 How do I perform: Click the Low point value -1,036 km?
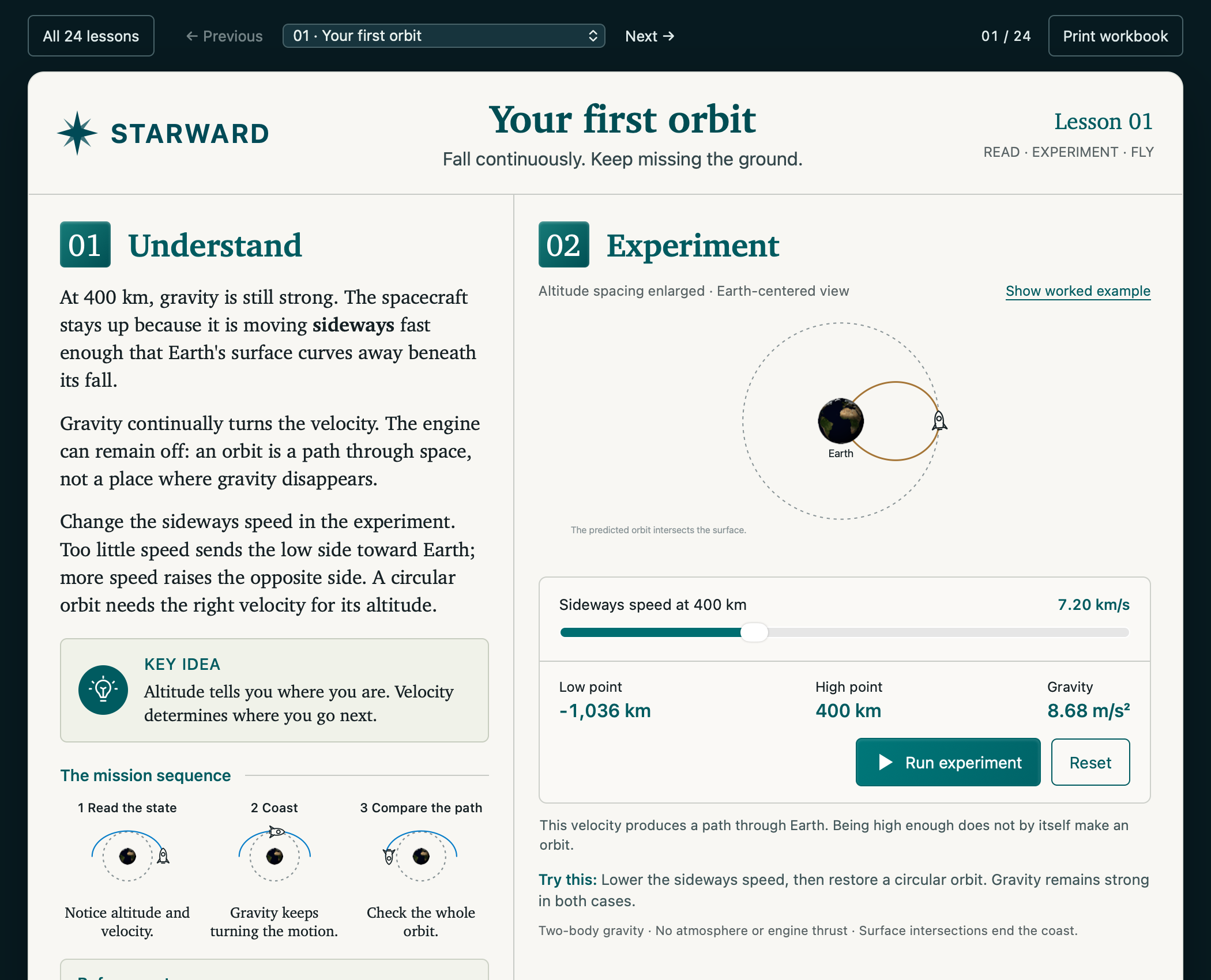(605, 710)
